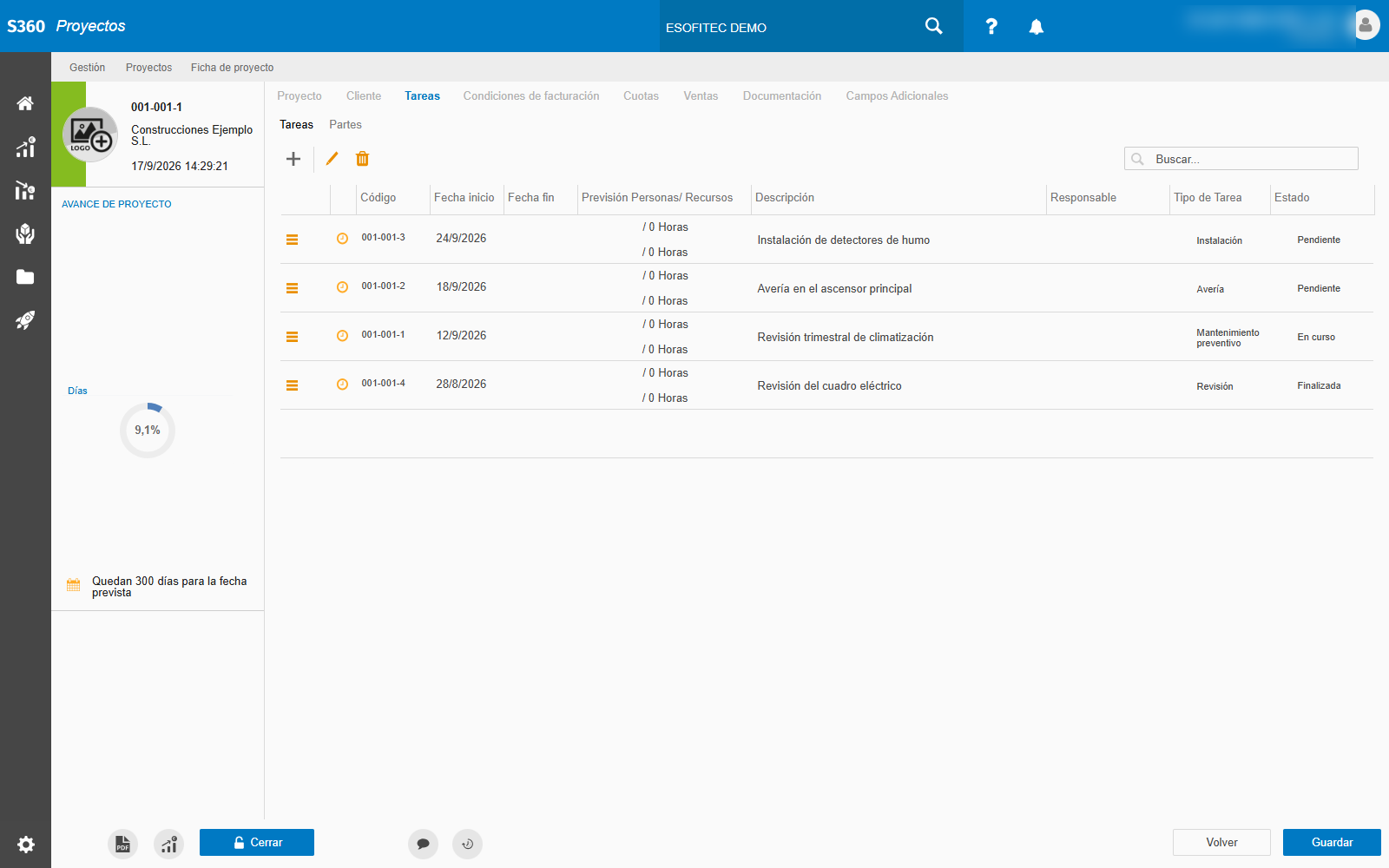Sort by Estado column header

tap(1292, 198)
